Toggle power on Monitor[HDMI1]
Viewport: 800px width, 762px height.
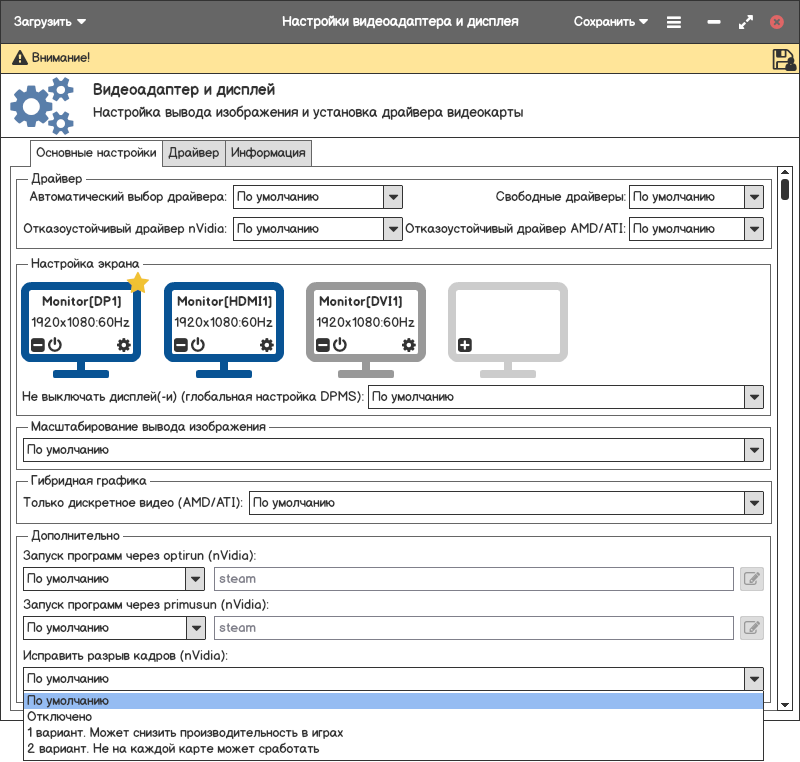[x=198, y=345]
